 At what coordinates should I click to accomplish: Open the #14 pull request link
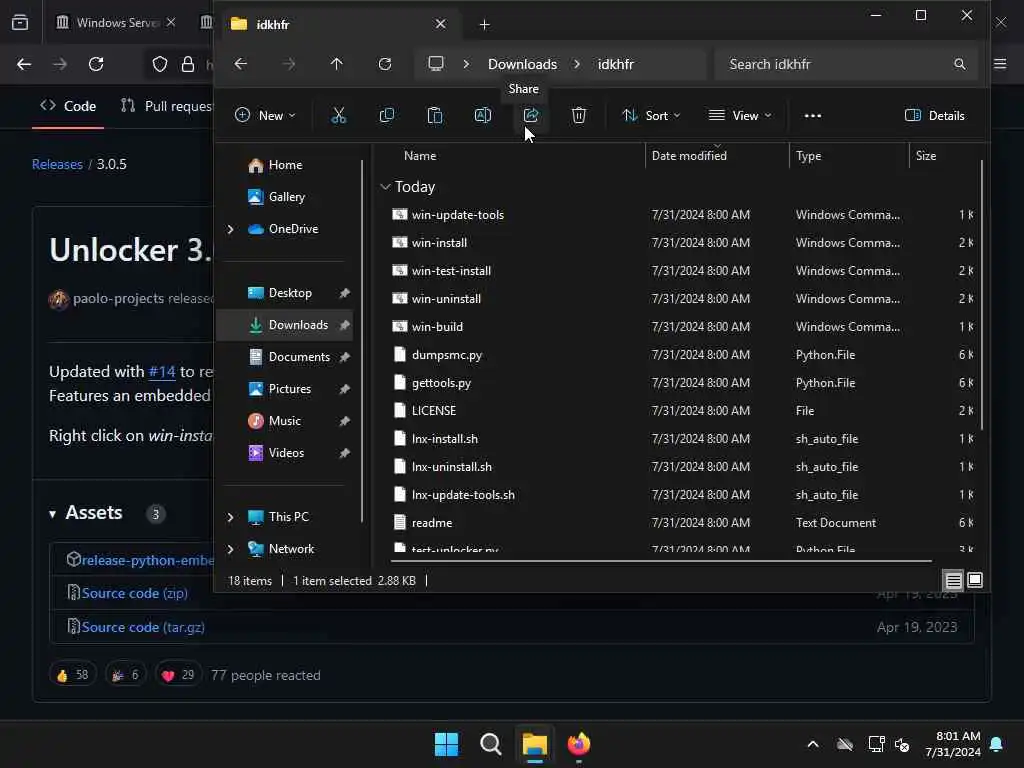click(x=162, y=372)
